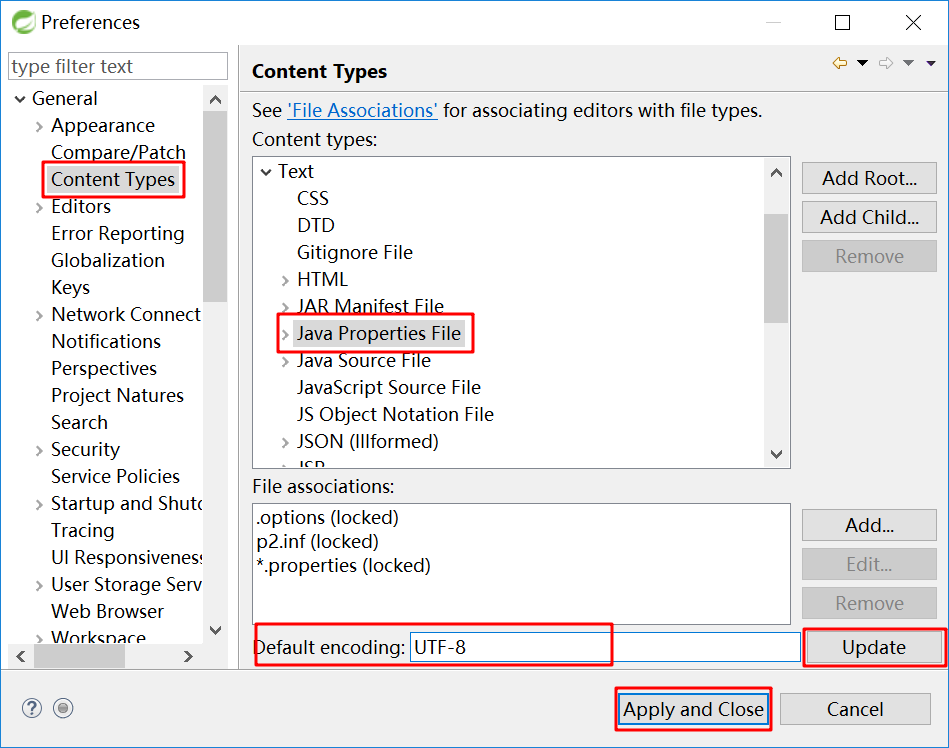This screenshot has width=949, height=748.
Task: Cancel the Preferences dialog
Action: point(855,709)
